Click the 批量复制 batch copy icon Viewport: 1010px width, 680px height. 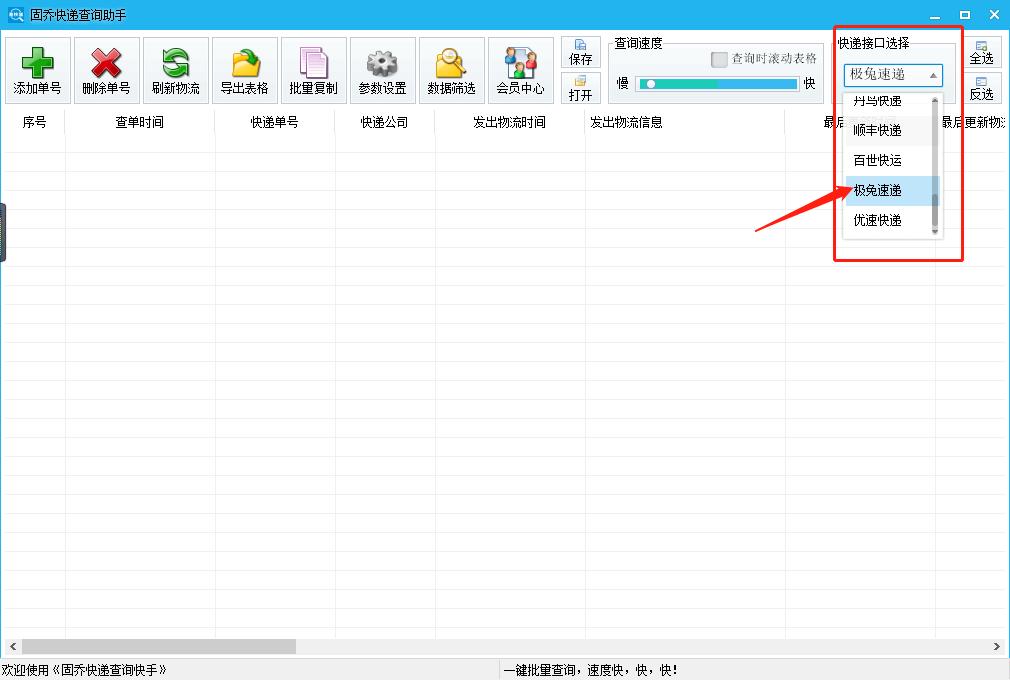(313, 69)
